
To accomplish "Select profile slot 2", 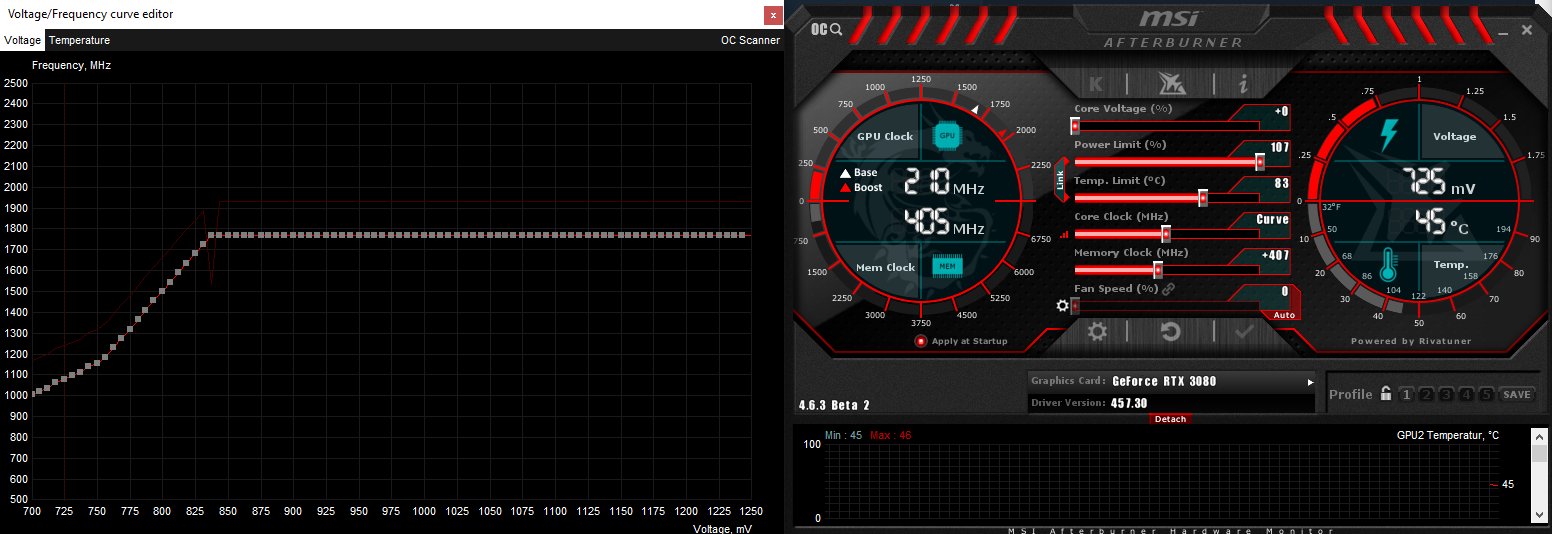I will [x=1426, y=394].
